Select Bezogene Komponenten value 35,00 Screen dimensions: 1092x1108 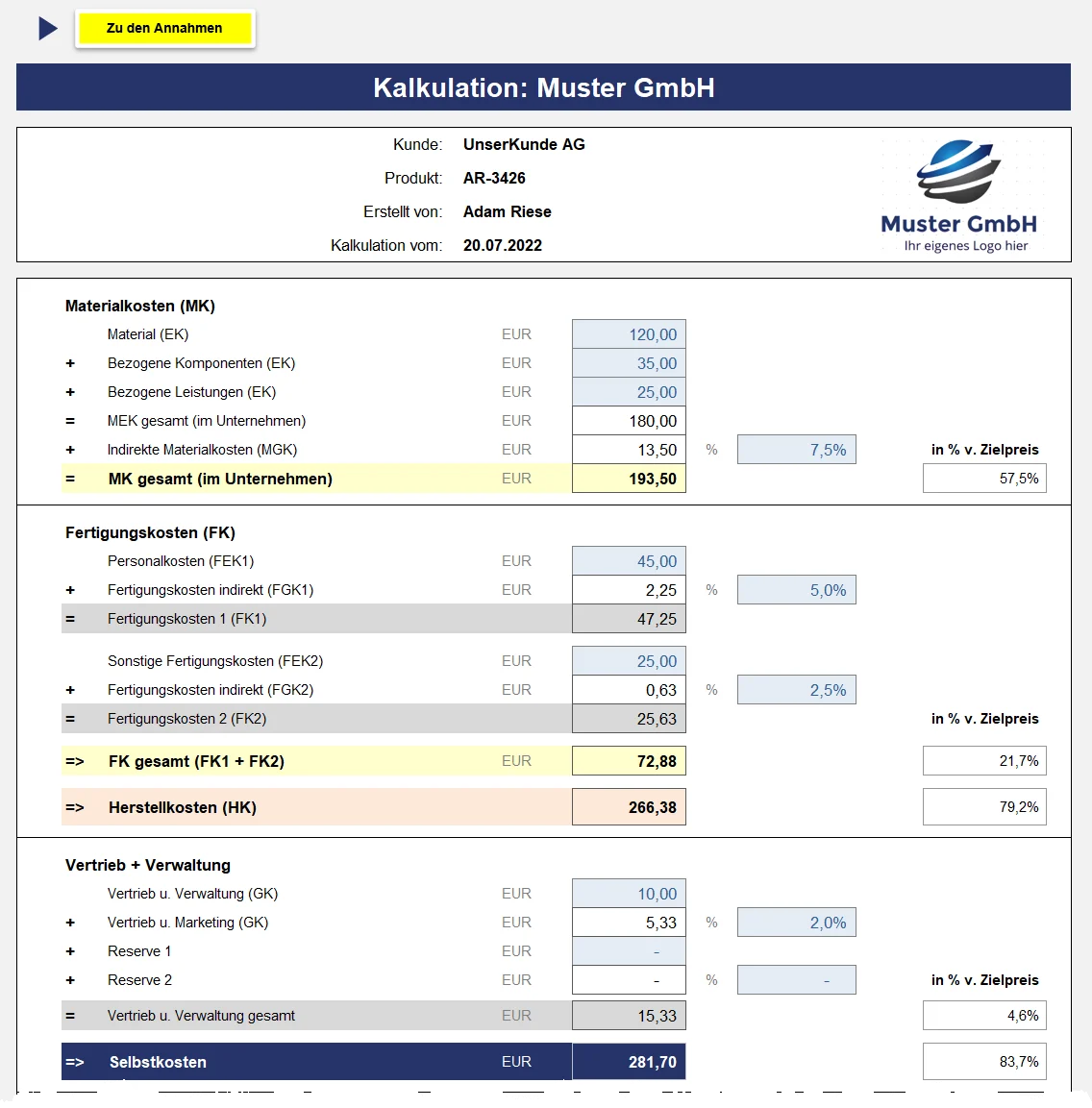click(x=629, y=363)
